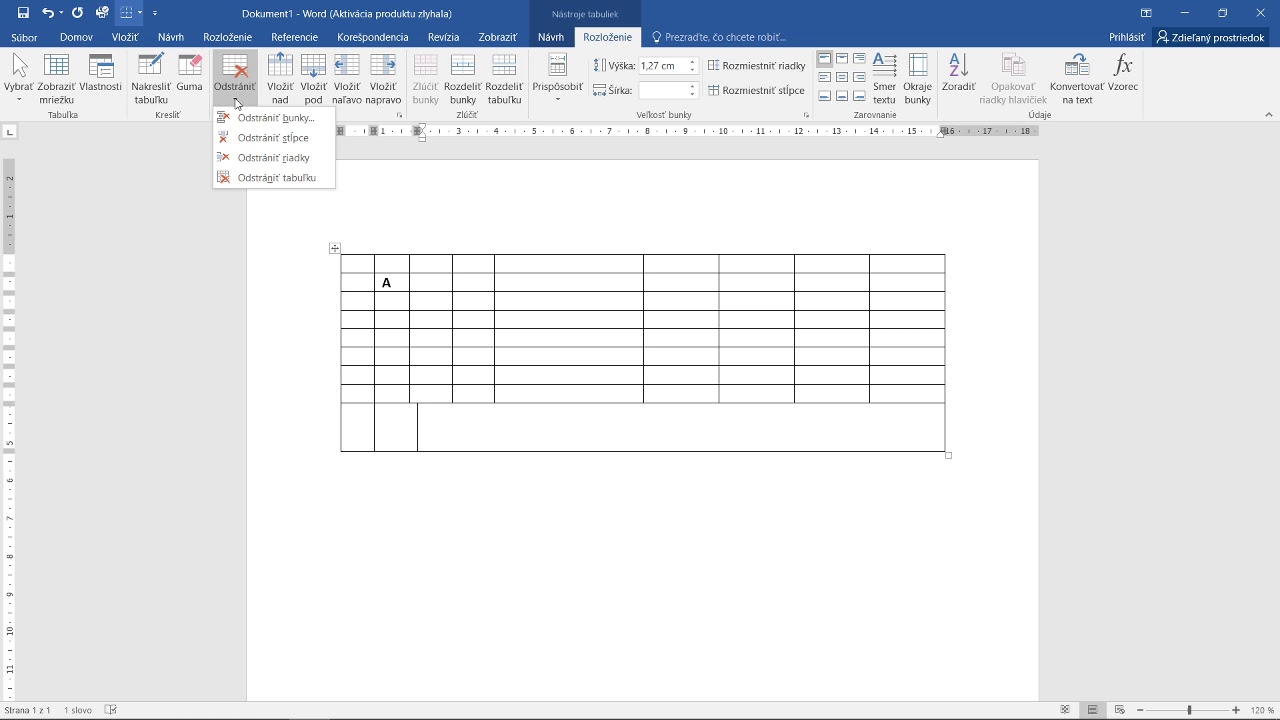Open the Korešpondencia tab
Image resolution: width=1280 pixels, height=720 pixels.
pos(373,37)
